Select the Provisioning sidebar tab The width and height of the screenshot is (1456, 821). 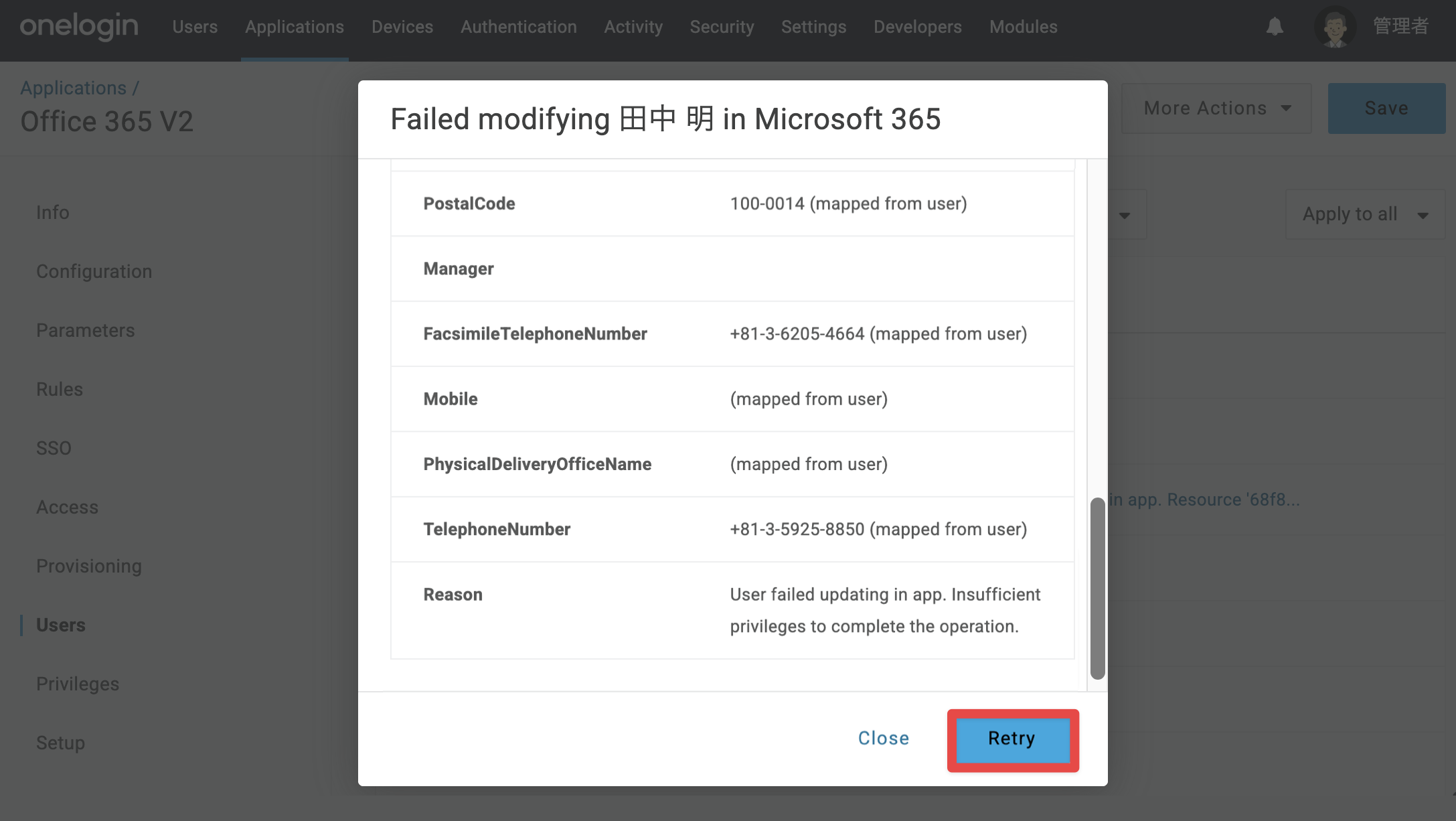[89, 566]
